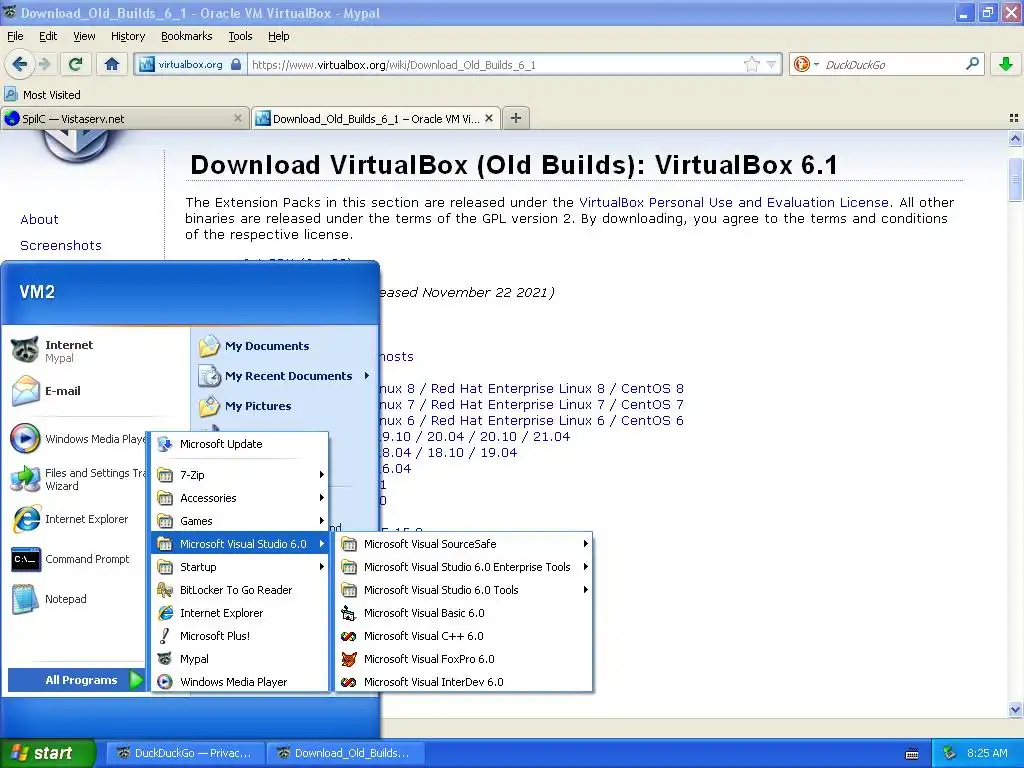Viewport: 1024px width, 768px height.
Task: Expand the 7-Zip program folder
Action: click(x=240, y=475)
